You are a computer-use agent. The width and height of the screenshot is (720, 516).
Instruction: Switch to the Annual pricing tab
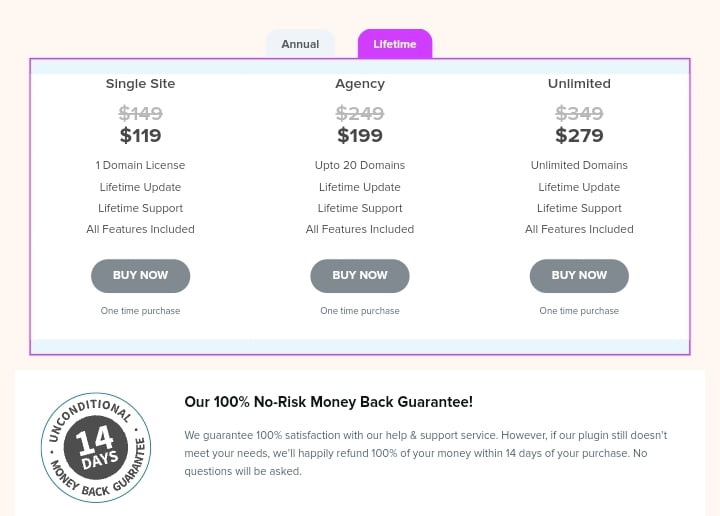point(300,44)
